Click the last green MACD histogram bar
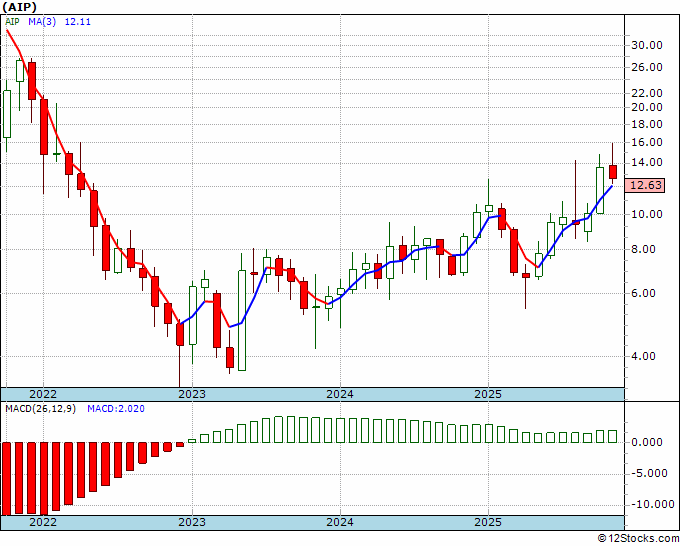 pyautogui.click(x=613, y=437)
